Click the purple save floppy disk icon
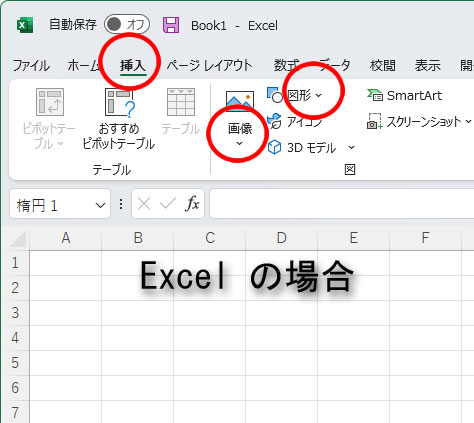 (171, 25)
